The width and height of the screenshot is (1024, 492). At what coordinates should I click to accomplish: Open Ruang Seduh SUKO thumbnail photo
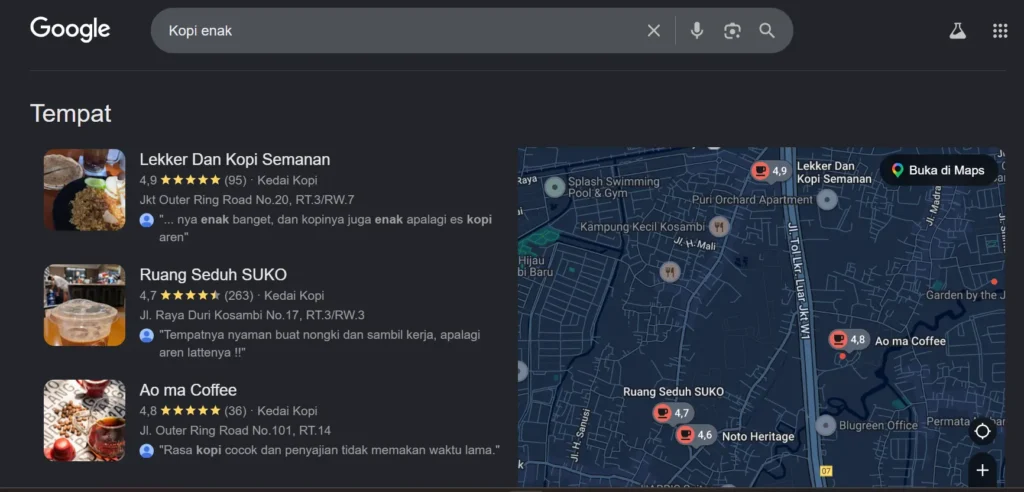tap(84, 305)
